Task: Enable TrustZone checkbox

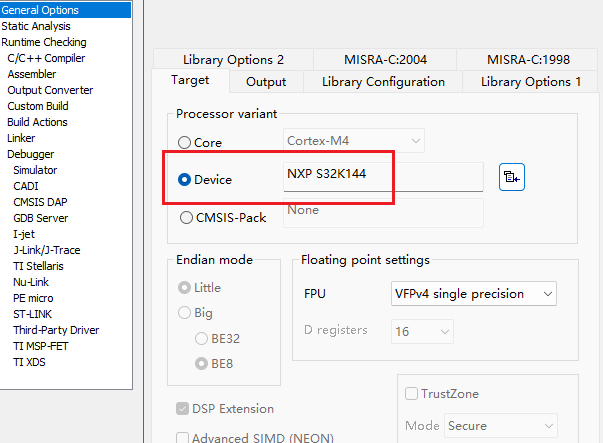Action: click(x=411, y=393)
